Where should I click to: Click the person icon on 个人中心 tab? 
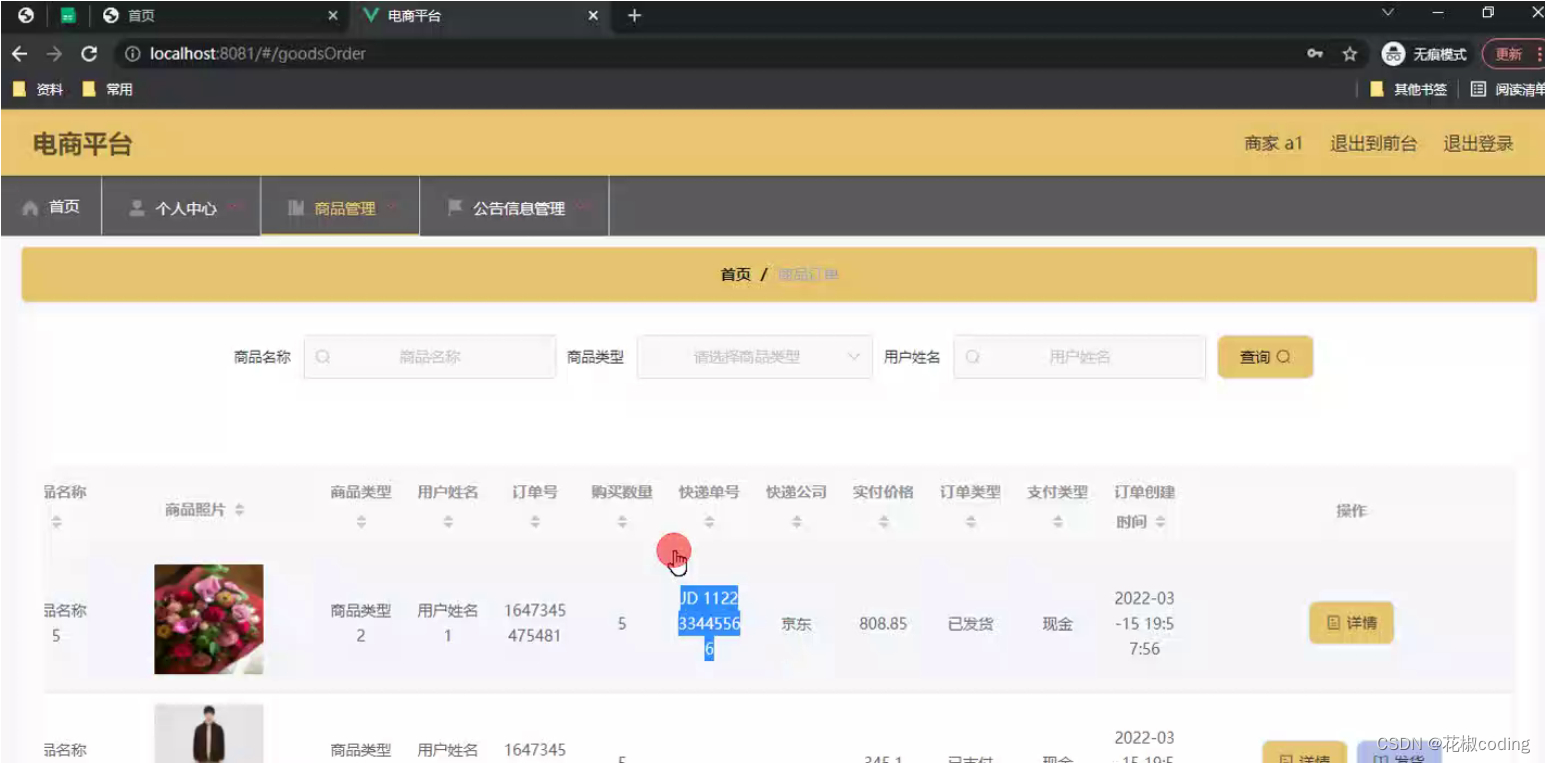coord(136,208)
